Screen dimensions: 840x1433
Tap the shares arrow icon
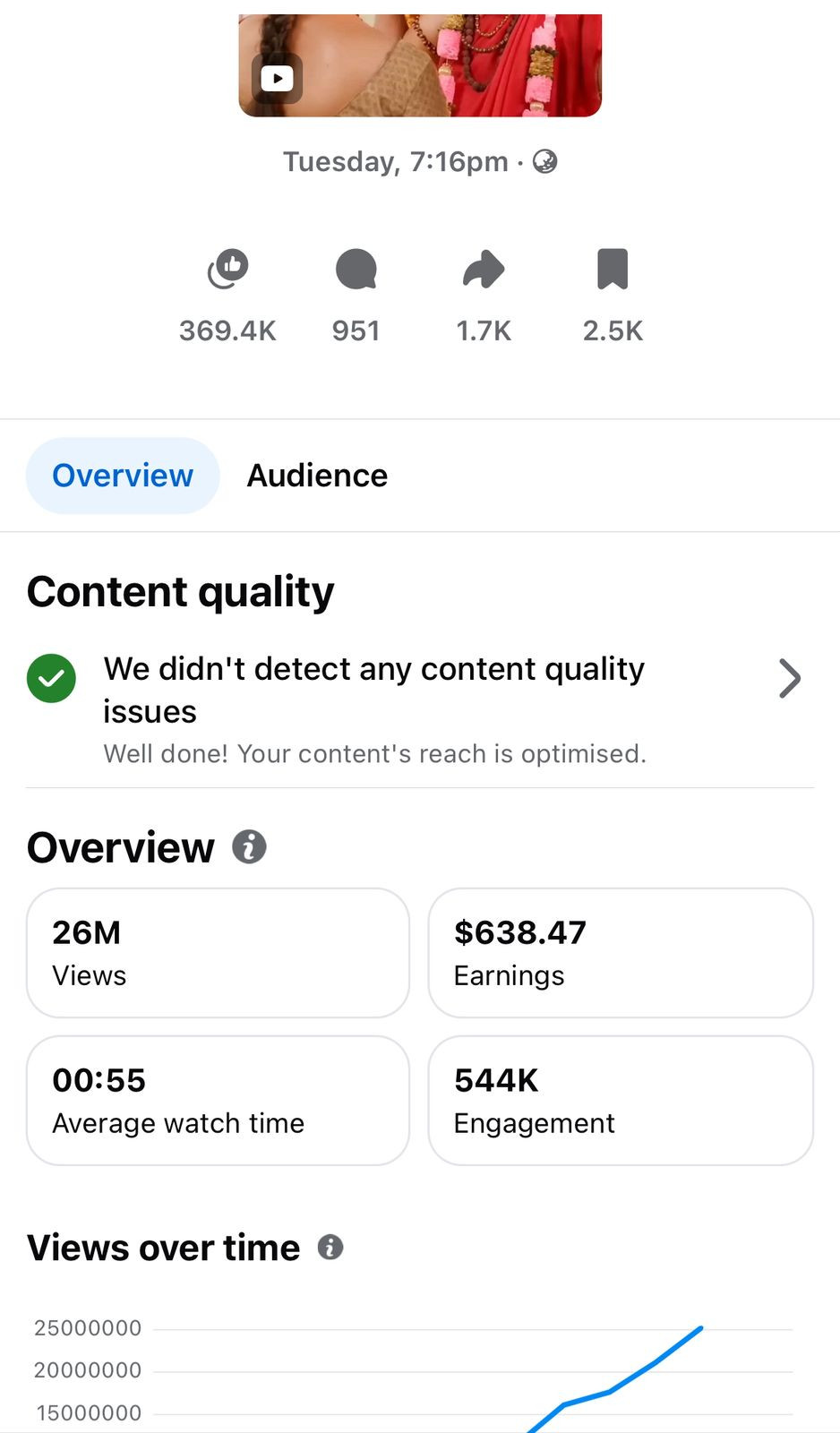[x=484, y=269]
